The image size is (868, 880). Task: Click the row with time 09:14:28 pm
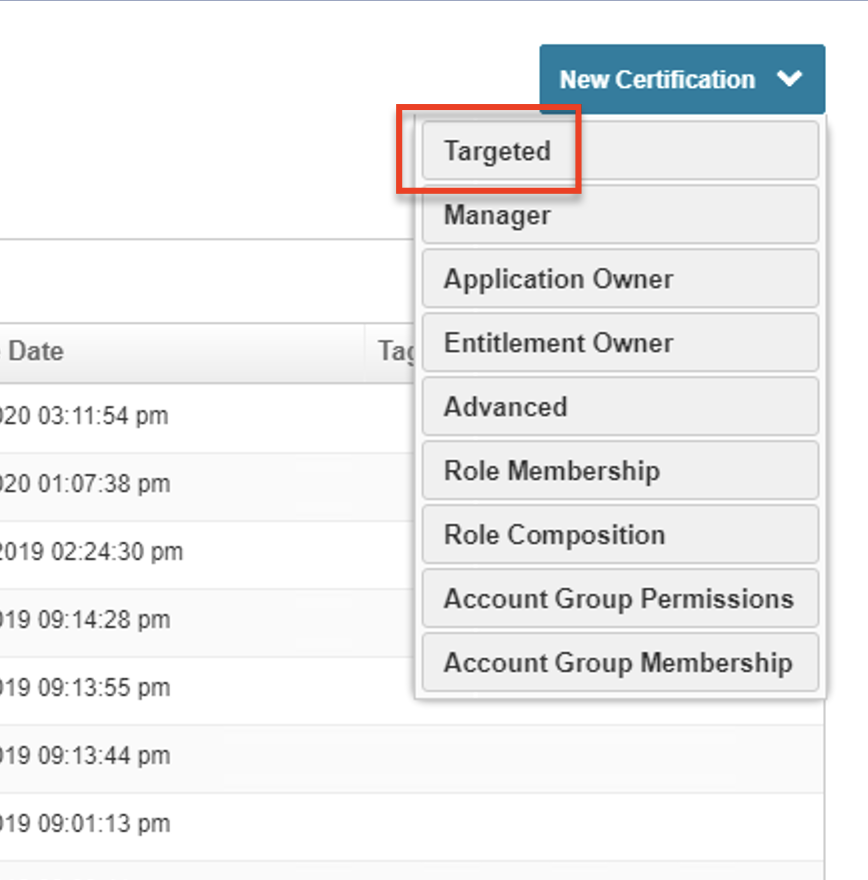coord(85,620)
